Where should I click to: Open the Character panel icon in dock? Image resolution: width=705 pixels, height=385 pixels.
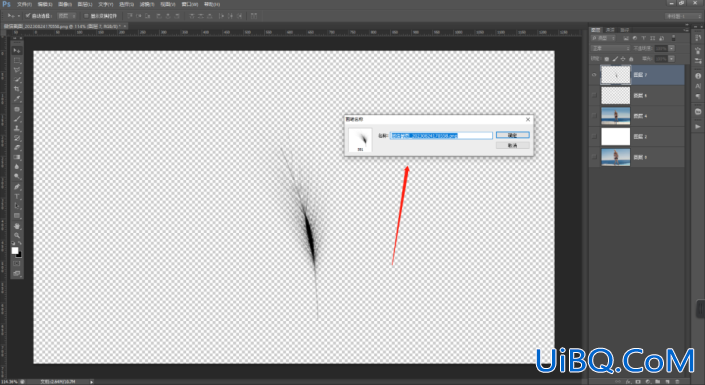pyautogui.click(x=698, y=86)
